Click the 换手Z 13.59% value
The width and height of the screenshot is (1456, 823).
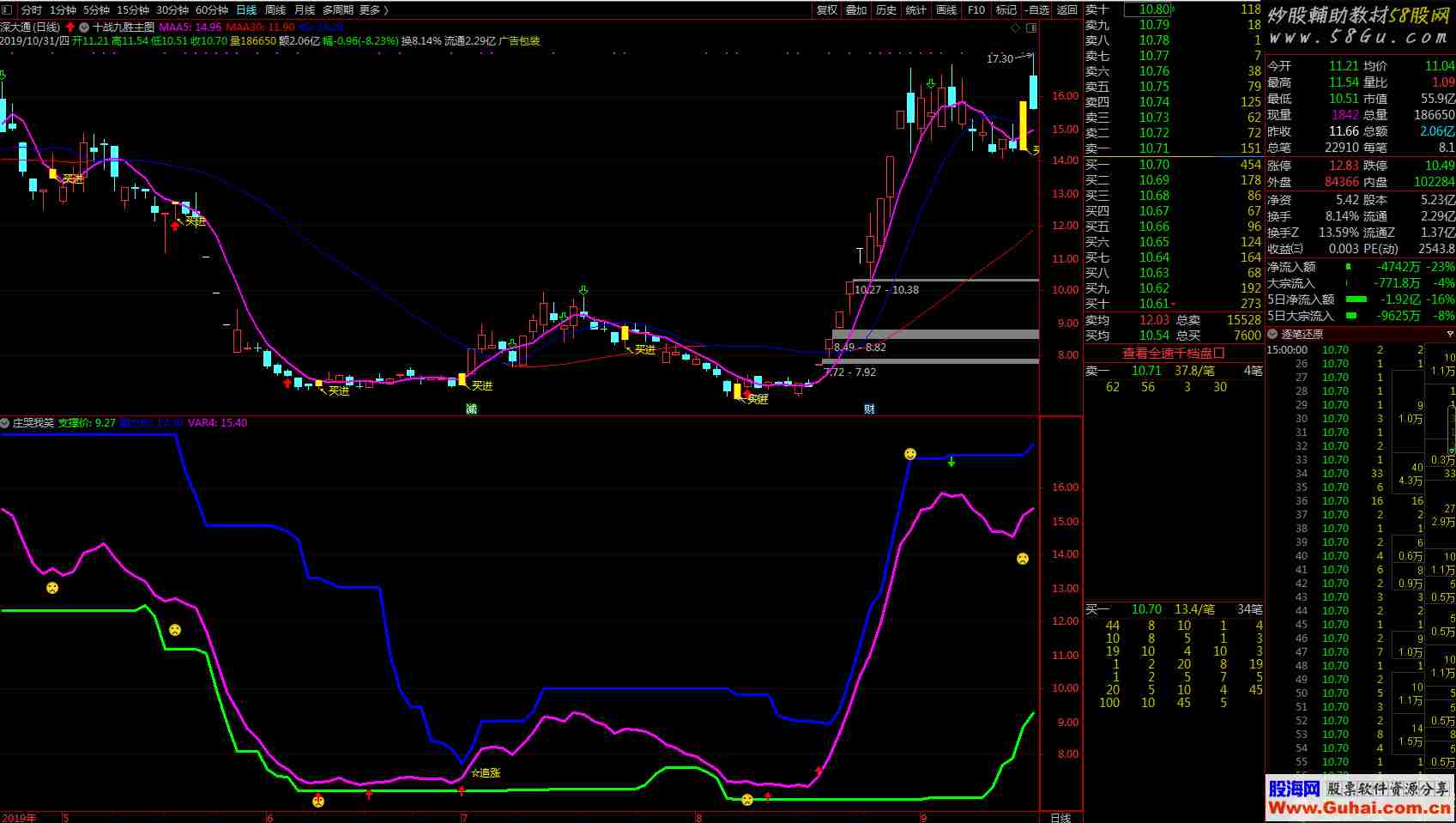[x=1339, y=233]
